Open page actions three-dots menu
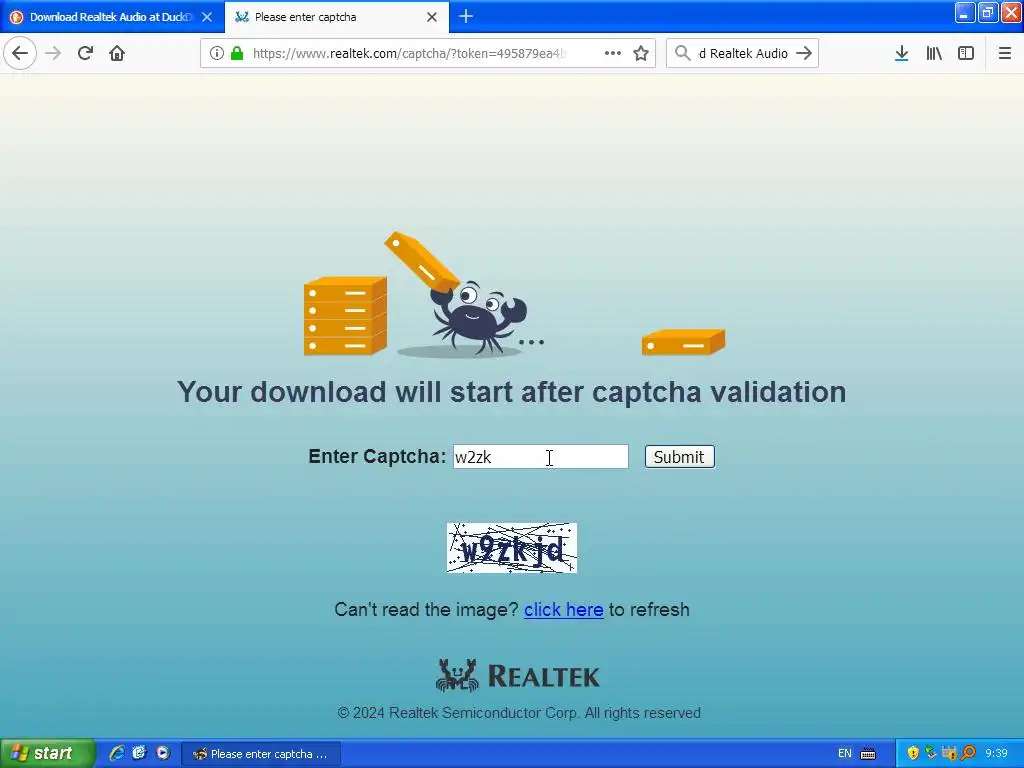The height and width of the screenshot is (768, 1024). (613, 53)
